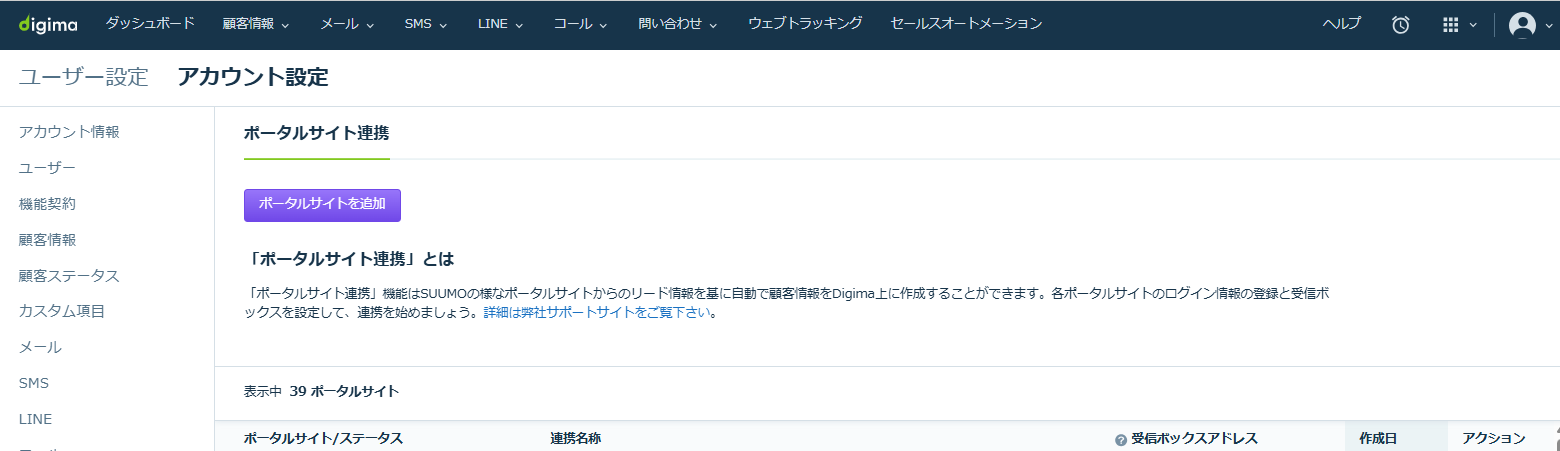Expand the 問い合わせ dropdown menu
Screen dimensions: 1560x451
[678, 23]
